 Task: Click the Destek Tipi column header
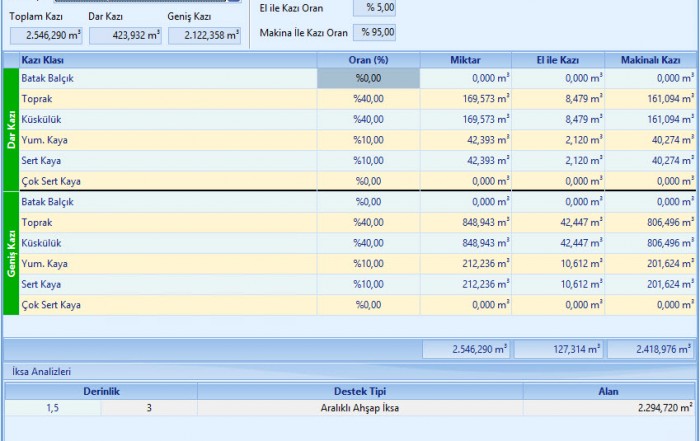click(360, 391)
